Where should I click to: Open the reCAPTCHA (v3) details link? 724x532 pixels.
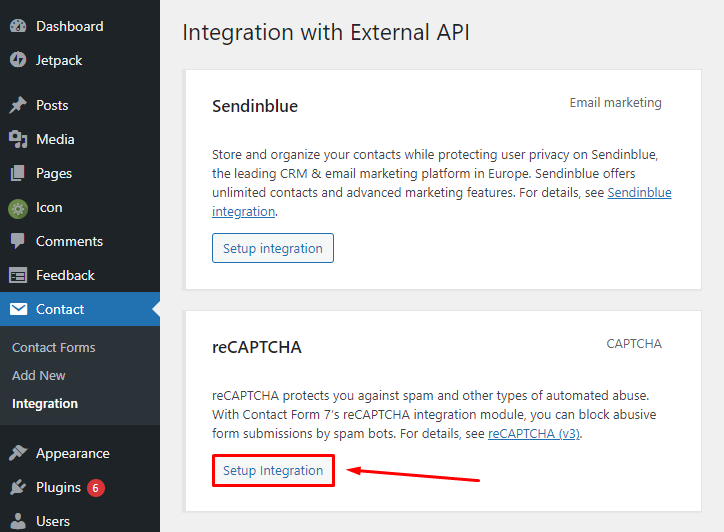tap(534, 434)
